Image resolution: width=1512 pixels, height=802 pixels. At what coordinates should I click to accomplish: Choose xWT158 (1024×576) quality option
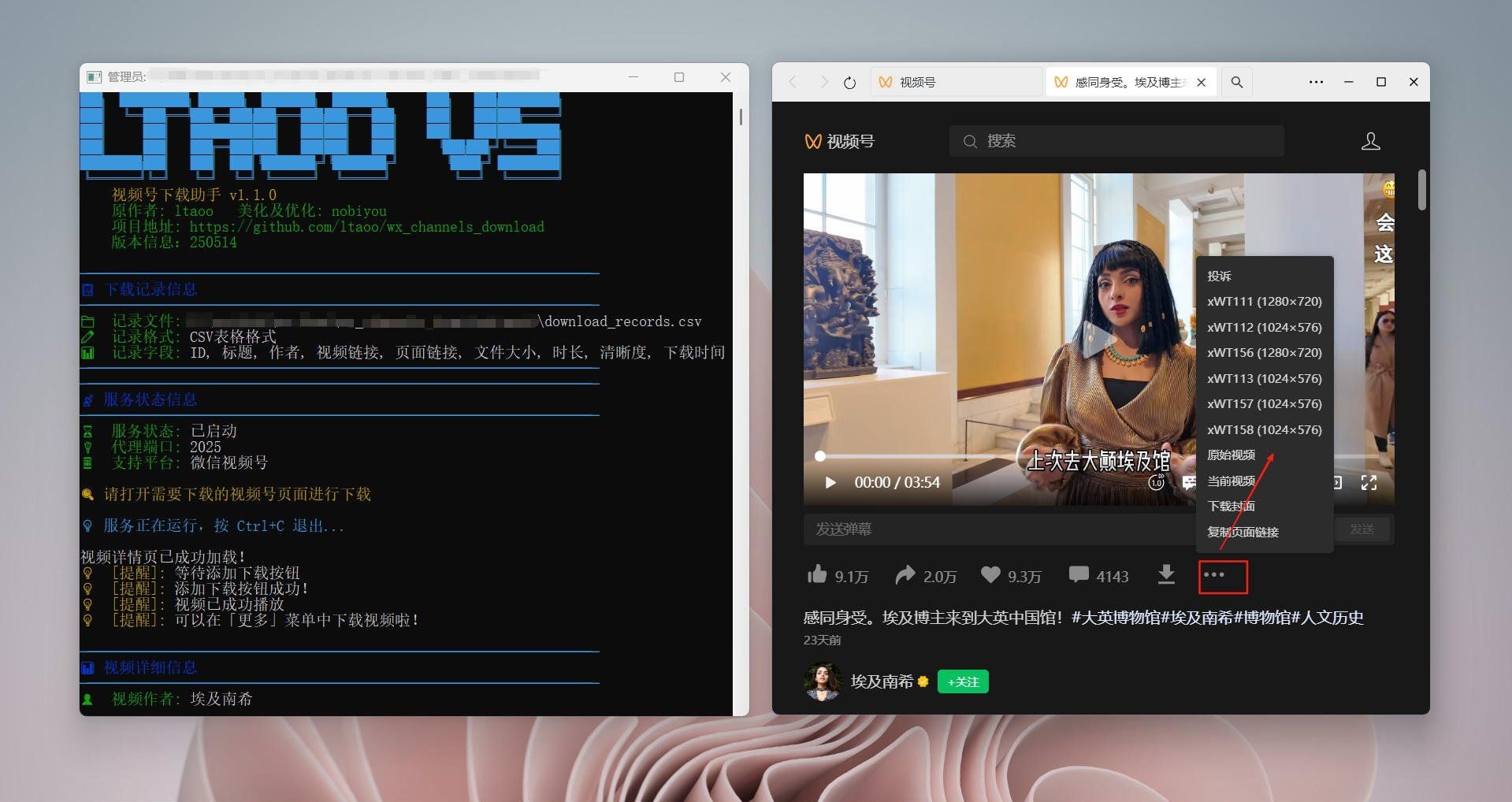click(x=1265, y=429)
